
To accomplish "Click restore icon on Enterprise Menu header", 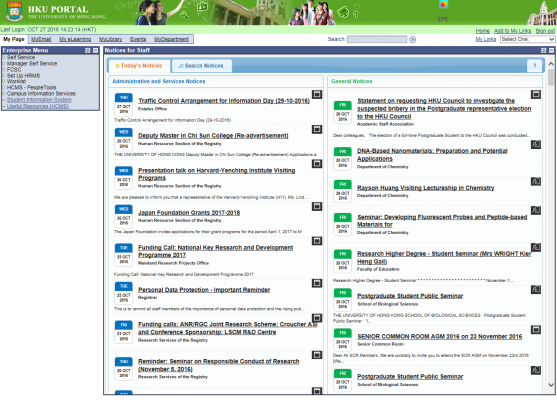I will pos(88,50).
